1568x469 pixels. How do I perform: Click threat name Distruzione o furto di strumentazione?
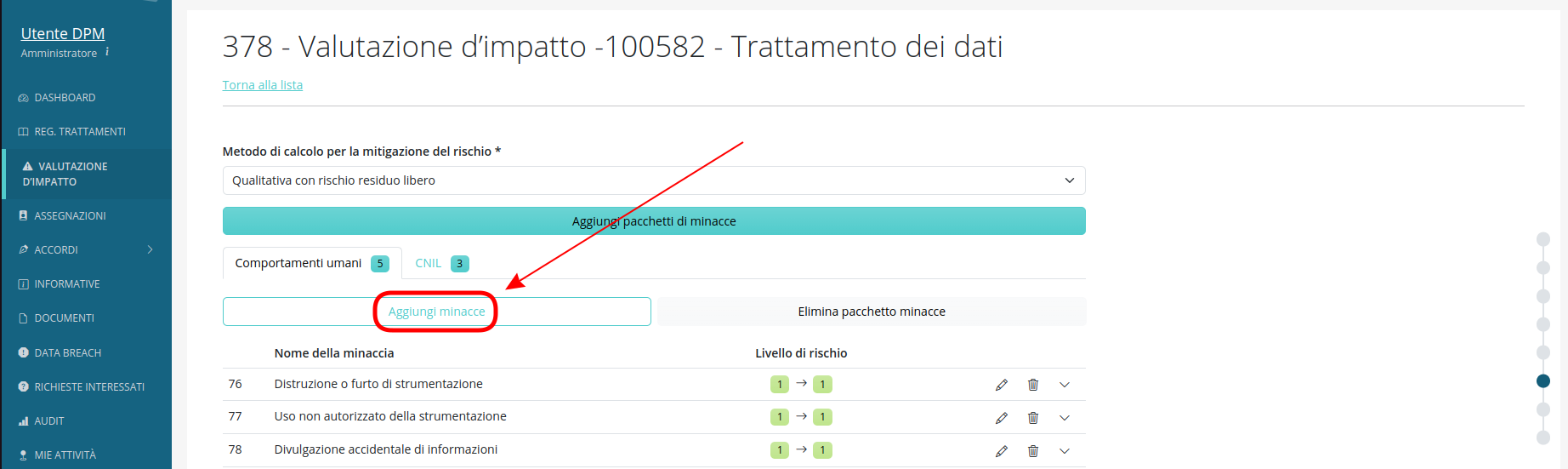point(378,384)
